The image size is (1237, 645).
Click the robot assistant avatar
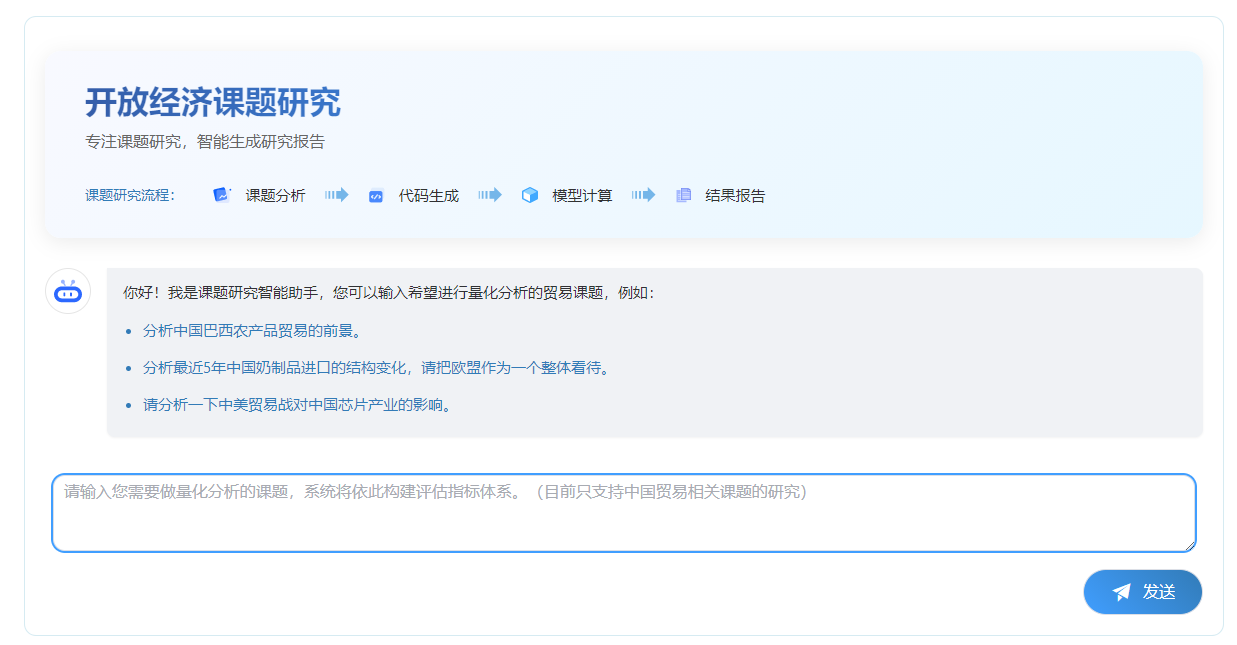(68, 291)
